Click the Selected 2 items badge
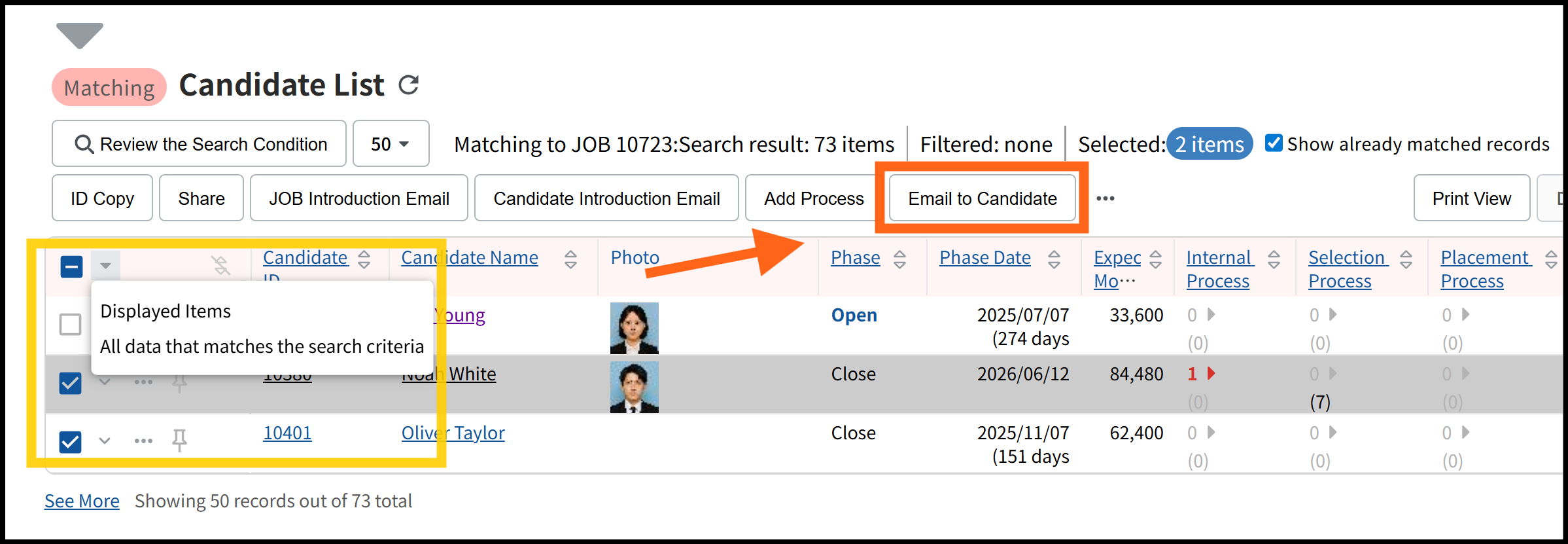Viewport: 1568px width, 544px height. [x=1209, y=144]
